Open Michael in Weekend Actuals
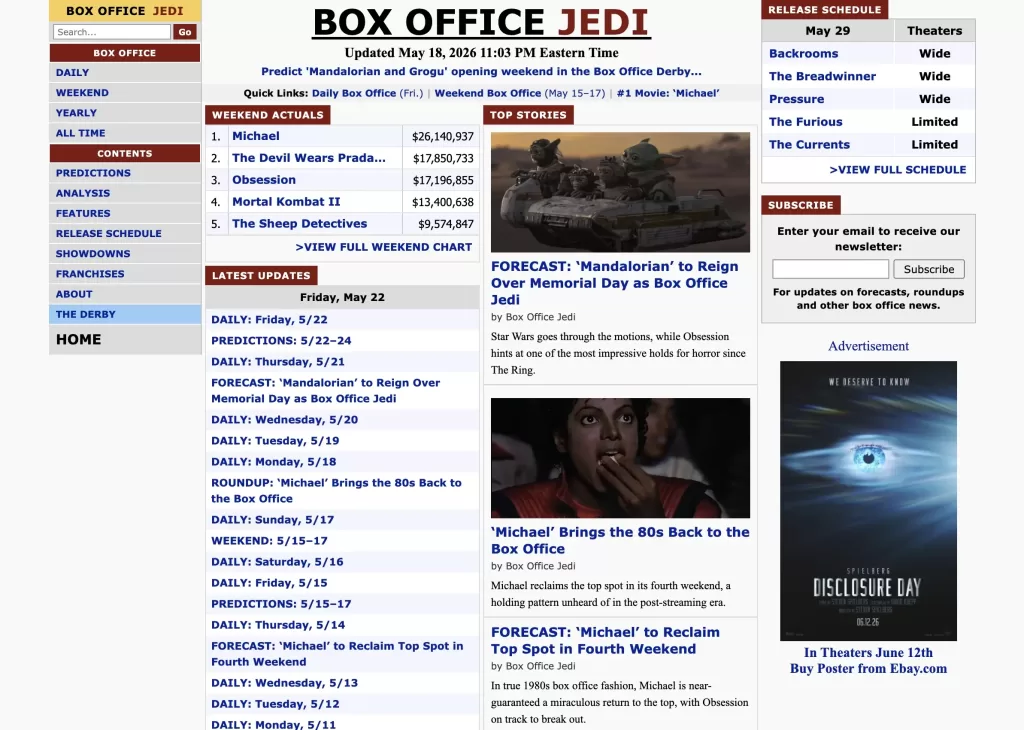 tap(256, 136)
